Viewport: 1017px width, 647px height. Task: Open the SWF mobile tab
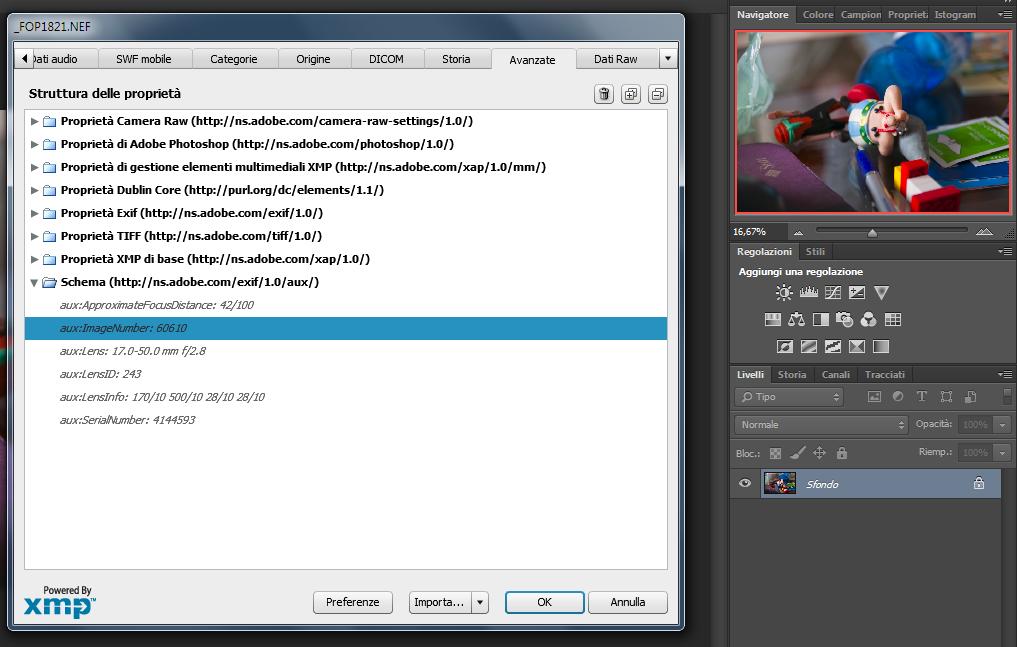[x=143, y=59]
